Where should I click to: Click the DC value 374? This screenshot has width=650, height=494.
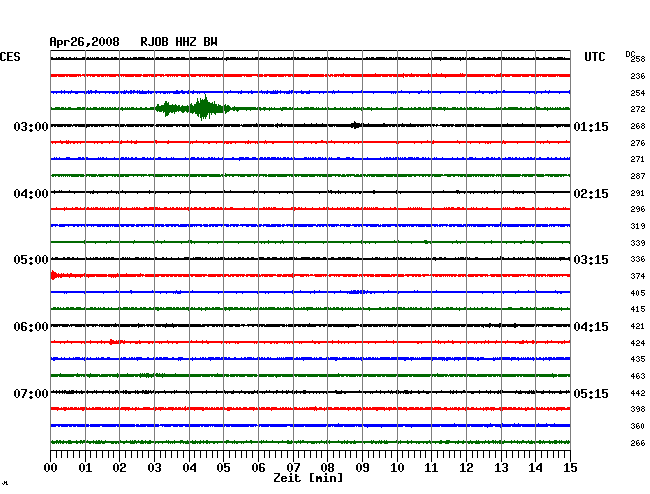point(638,276)
